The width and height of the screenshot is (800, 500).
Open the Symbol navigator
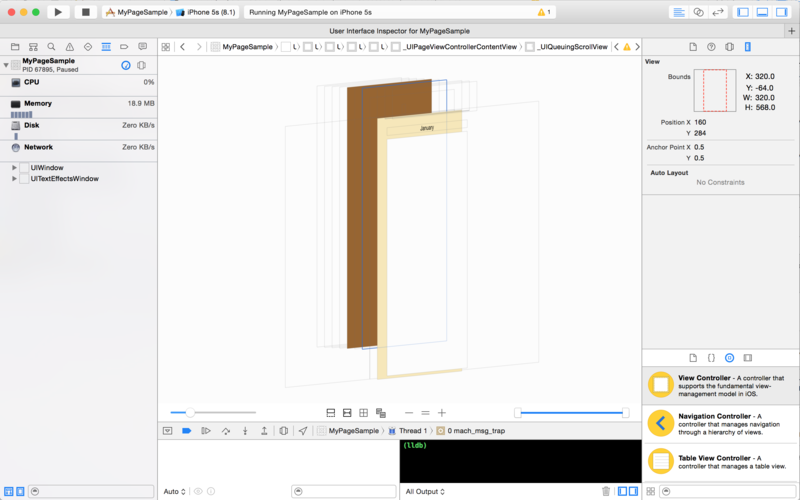pos(33,47)
